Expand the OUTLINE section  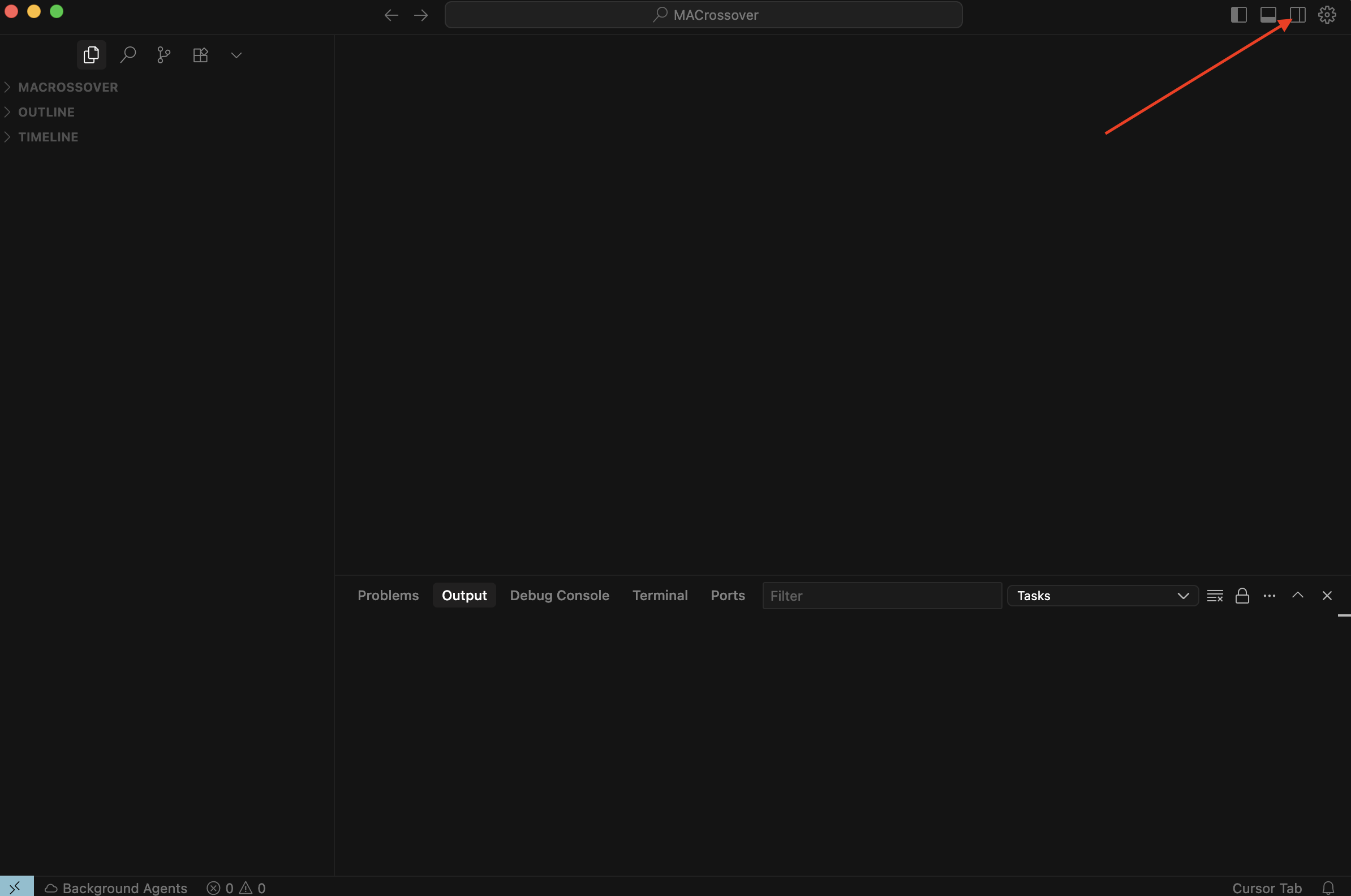tap(46, 112)
